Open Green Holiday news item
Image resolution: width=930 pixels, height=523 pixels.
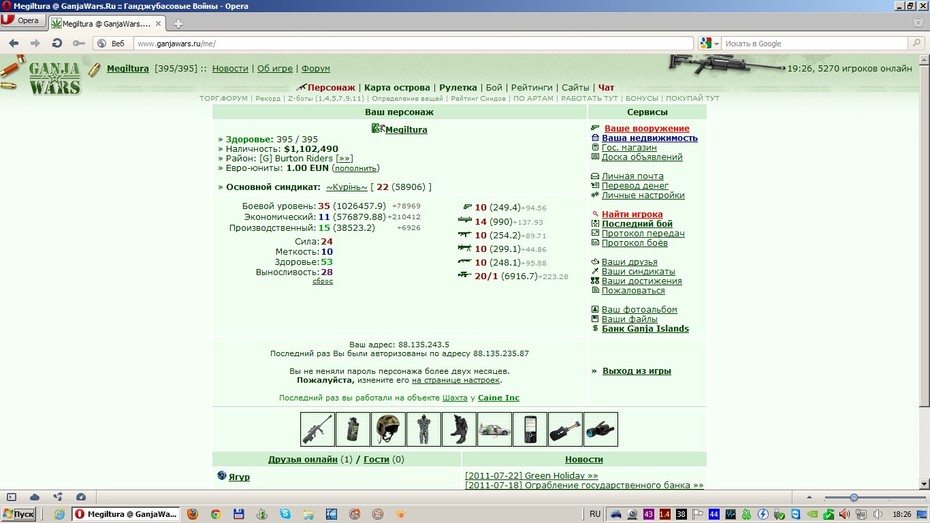click(x=531, y=476)
